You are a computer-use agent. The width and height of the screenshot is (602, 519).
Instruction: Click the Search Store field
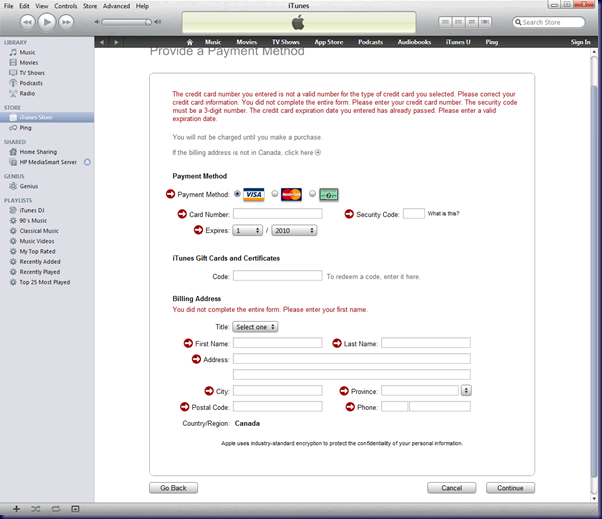coord(549,22)
